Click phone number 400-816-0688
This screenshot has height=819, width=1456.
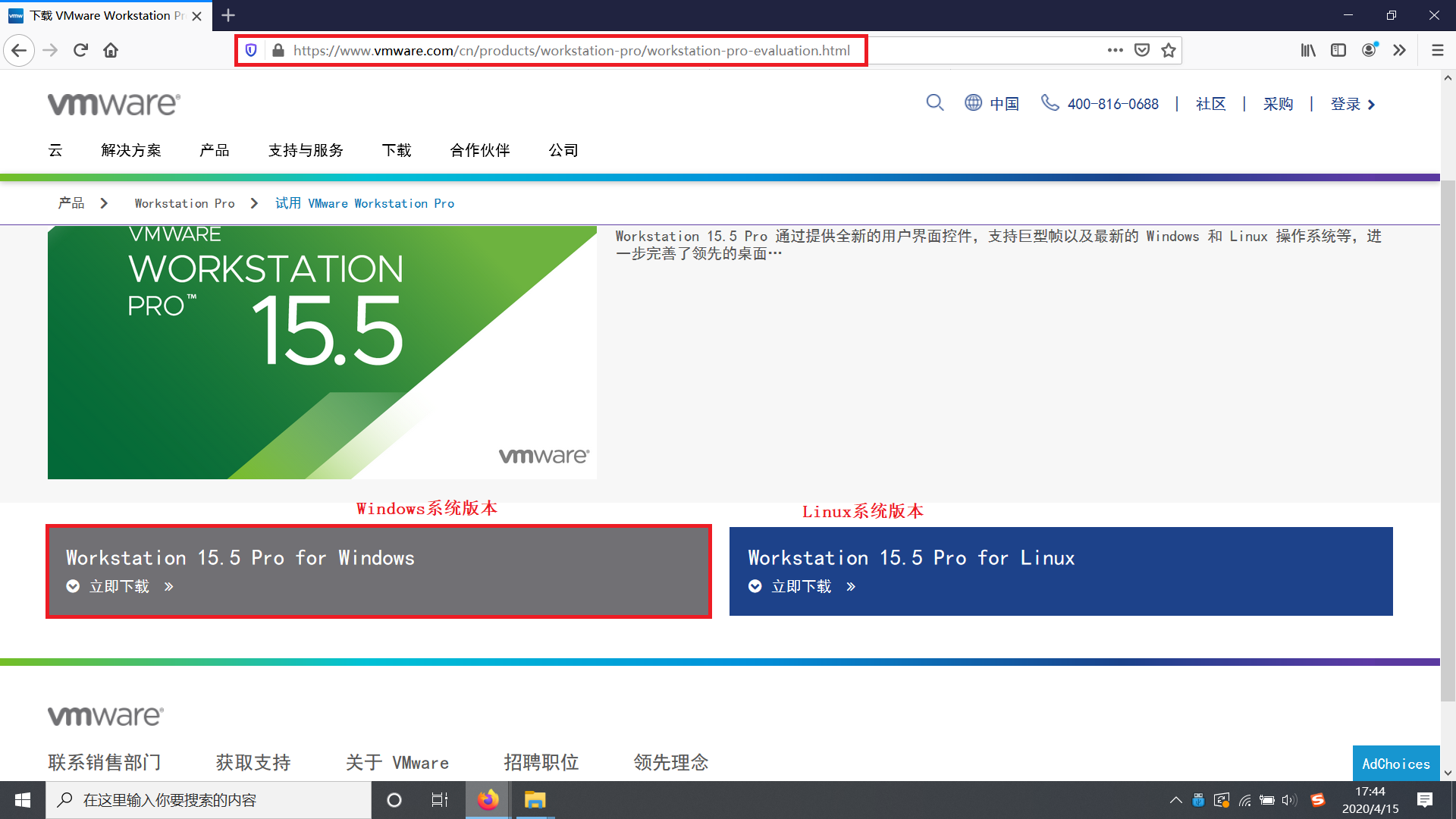click(x=1100, y=103)
